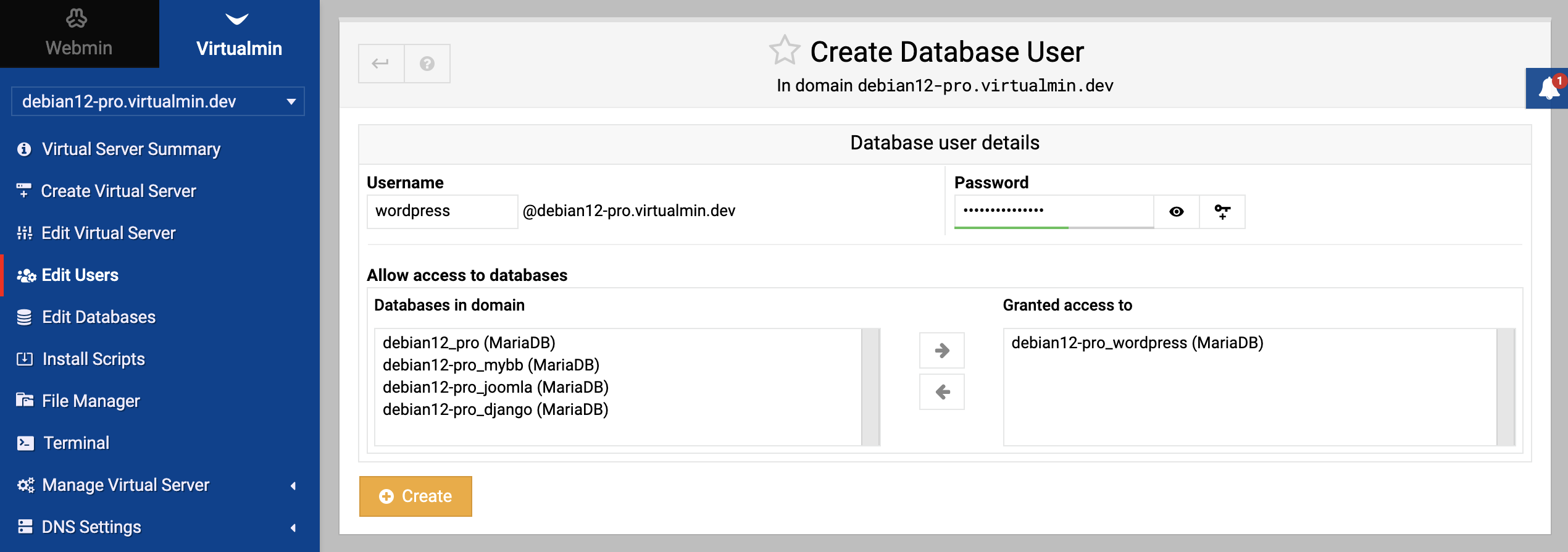The height and width of the screenshot is (552, 1568).
Task: Favorite the page with star icon
Action: click(785, 51)
